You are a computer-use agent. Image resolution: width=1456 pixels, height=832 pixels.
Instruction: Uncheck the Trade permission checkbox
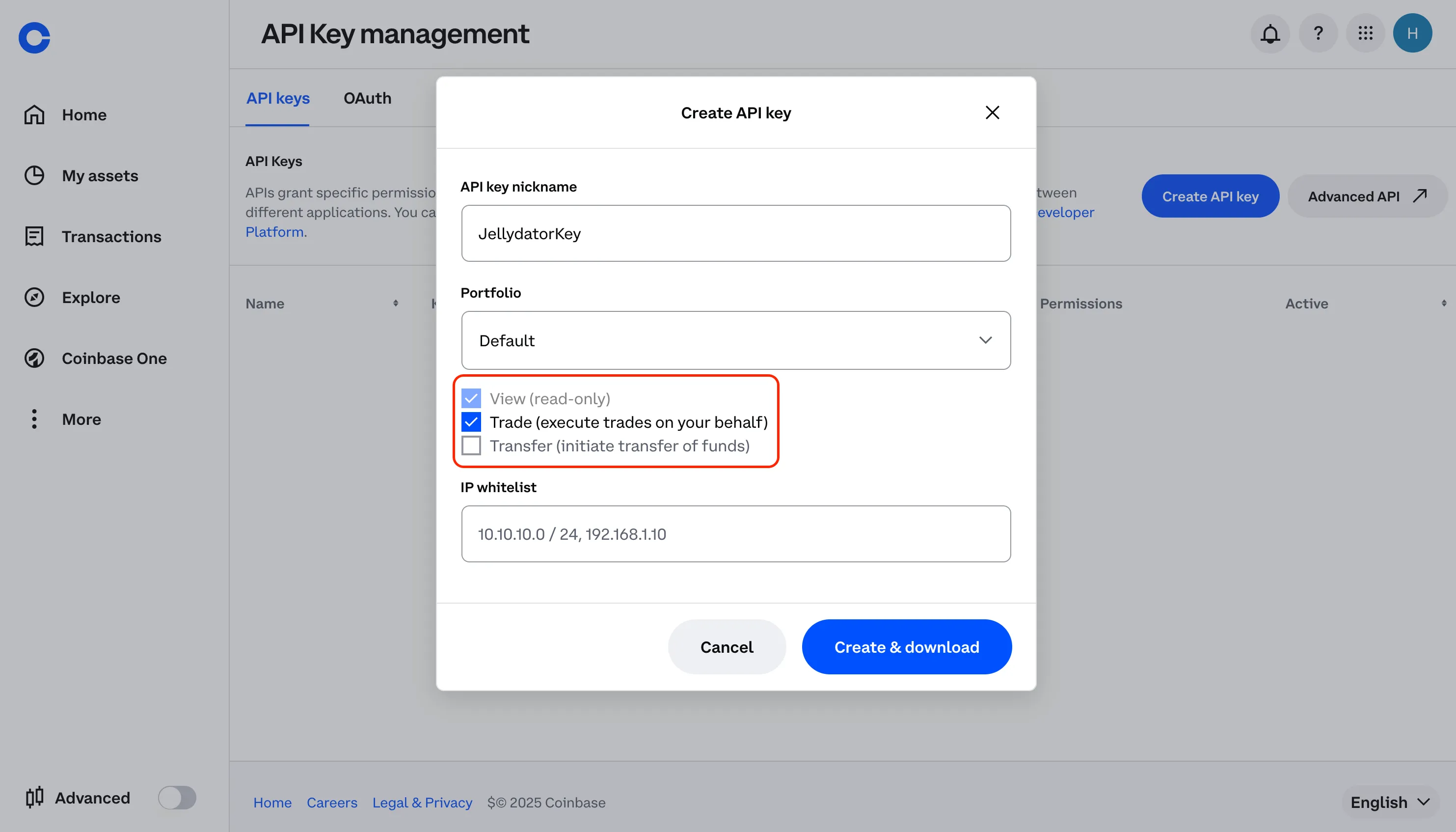click(471, 422)
